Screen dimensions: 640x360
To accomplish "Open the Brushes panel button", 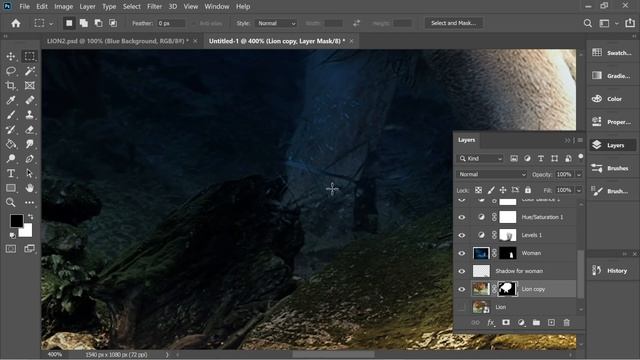I will click(612, 168).
